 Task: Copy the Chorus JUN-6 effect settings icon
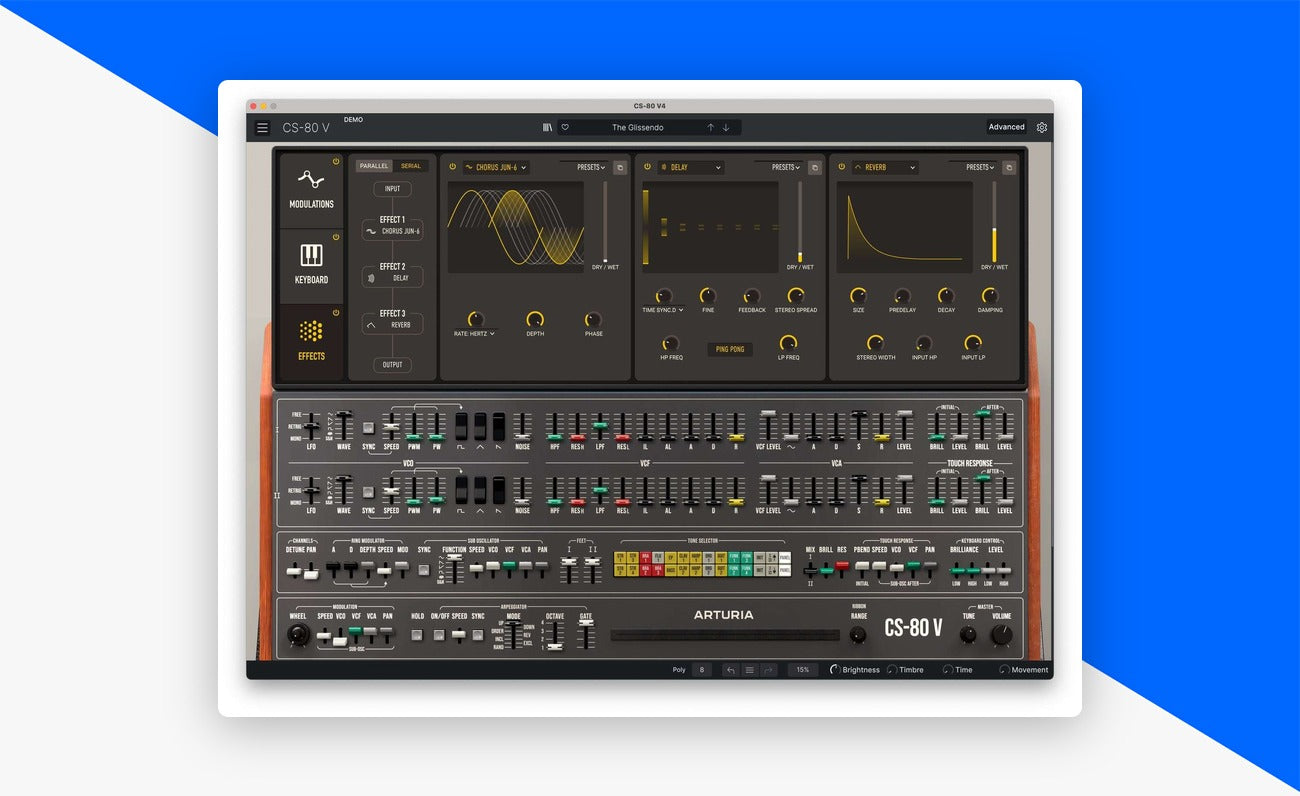(620, 168)
